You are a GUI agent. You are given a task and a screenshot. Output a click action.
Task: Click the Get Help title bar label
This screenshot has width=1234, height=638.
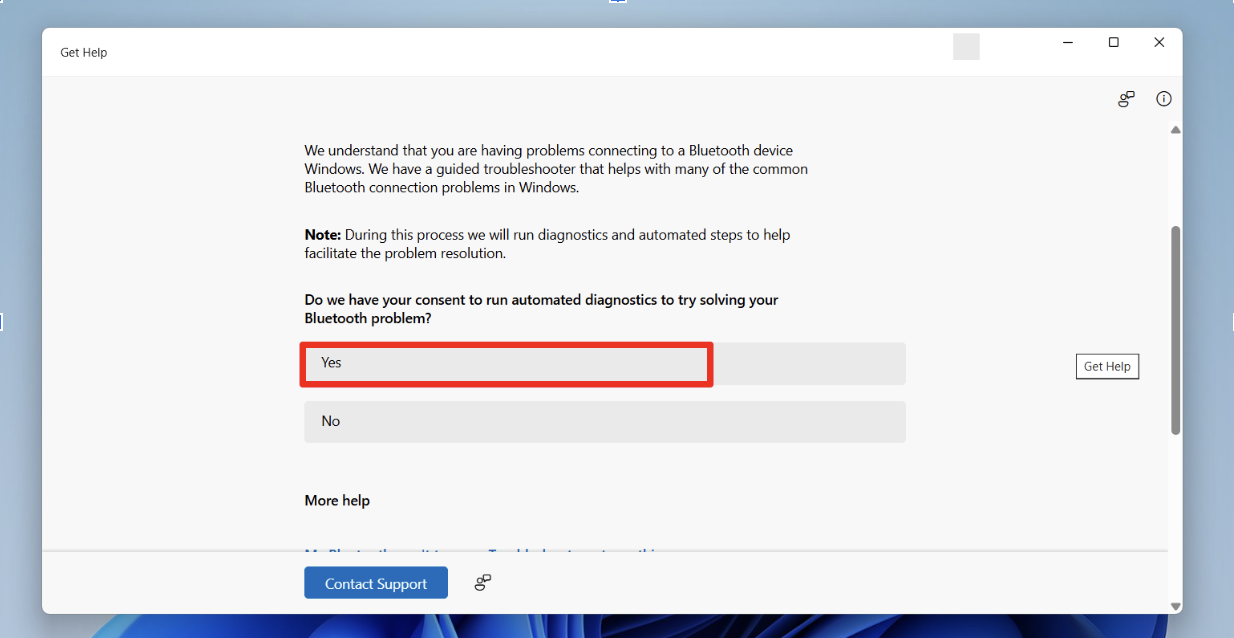coord(83,52)
